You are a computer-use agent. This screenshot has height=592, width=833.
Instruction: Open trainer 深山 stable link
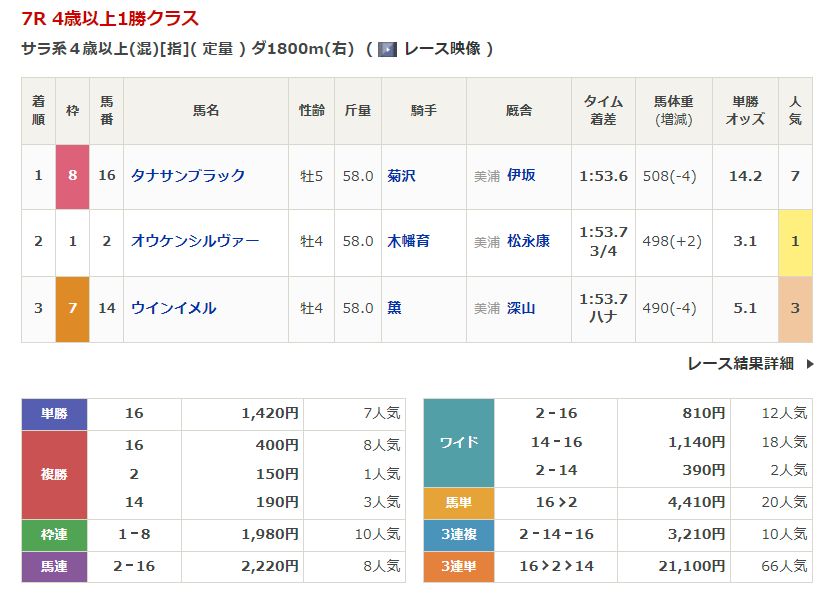click(521, 308)
